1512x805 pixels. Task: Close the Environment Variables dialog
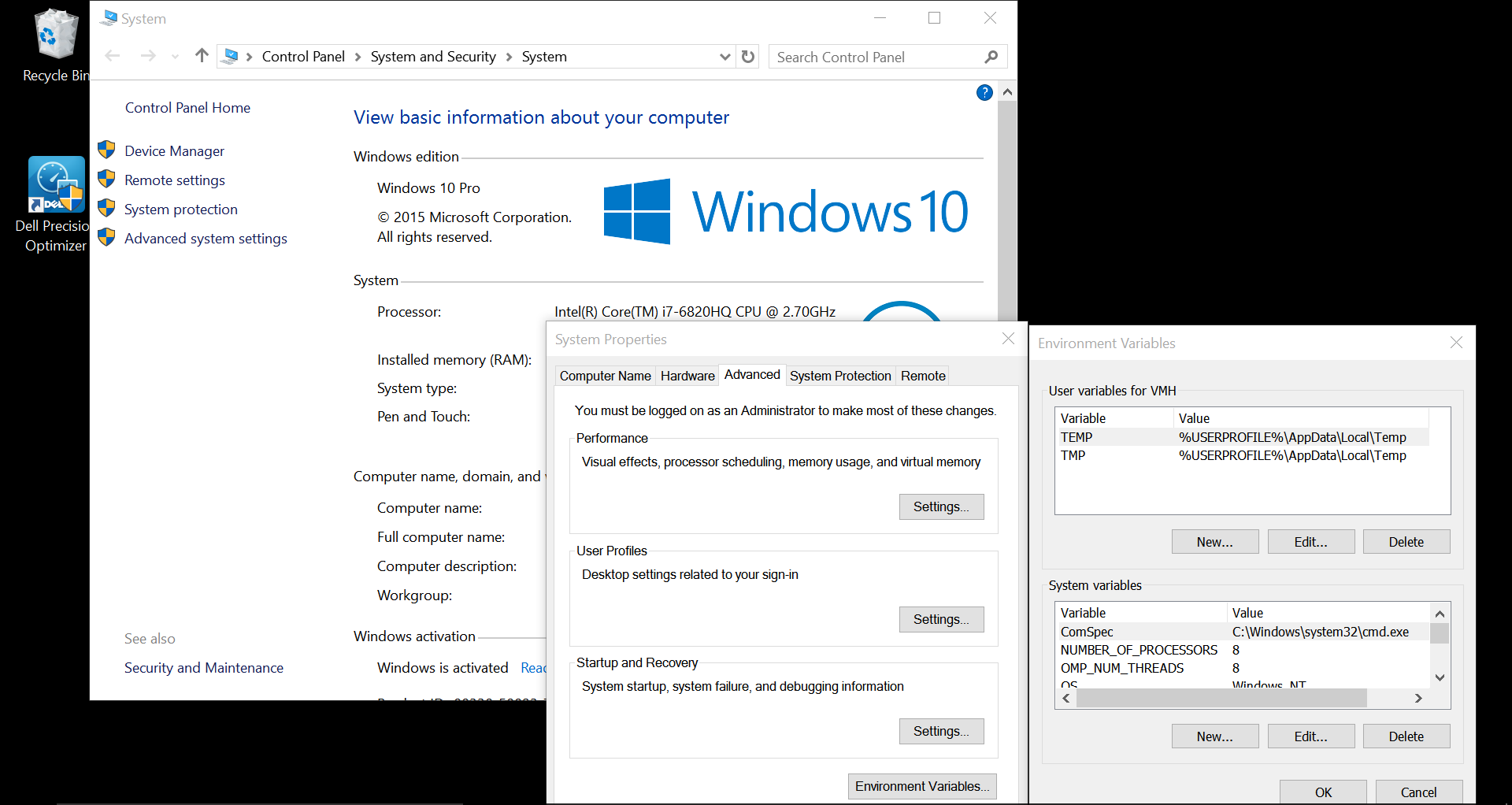click(x=1456, y=343)
